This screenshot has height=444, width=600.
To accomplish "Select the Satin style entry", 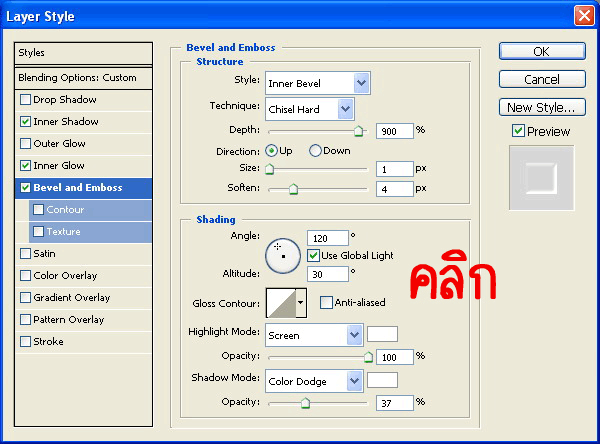I will coord(44,254).
